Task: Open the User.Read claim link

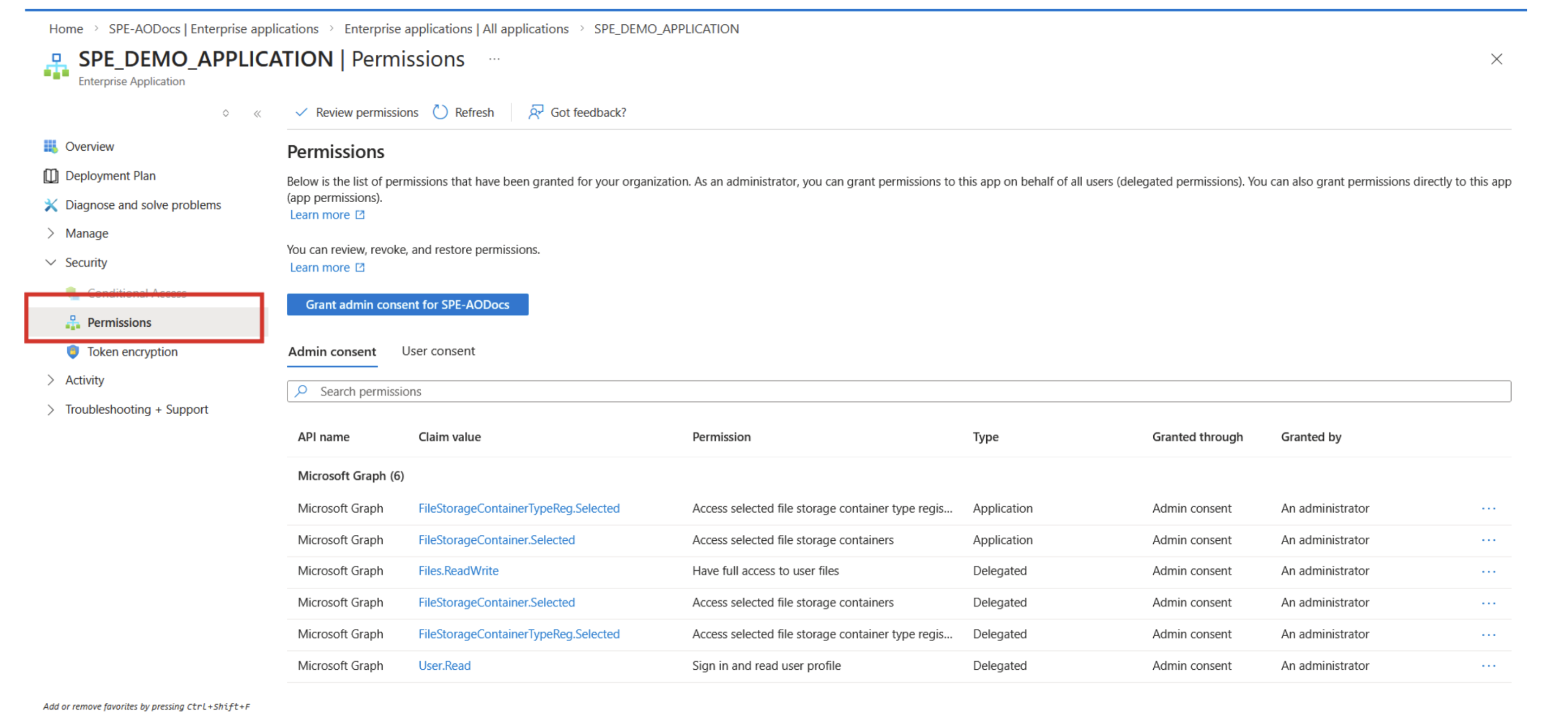Action: pyautogui.click(x=445, y=666)
